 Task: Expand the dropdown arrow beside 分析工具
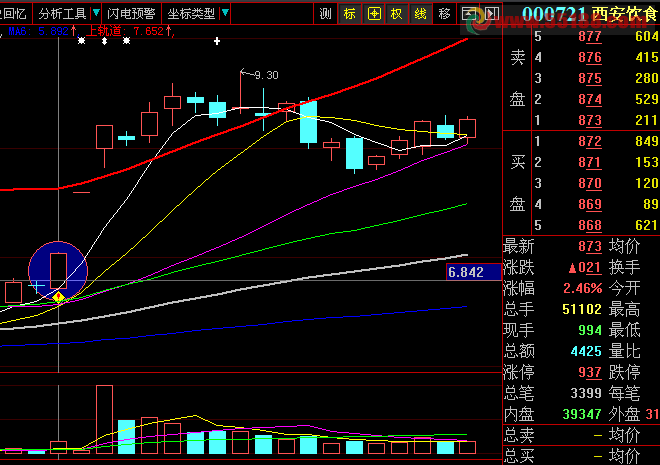[96, 13]
